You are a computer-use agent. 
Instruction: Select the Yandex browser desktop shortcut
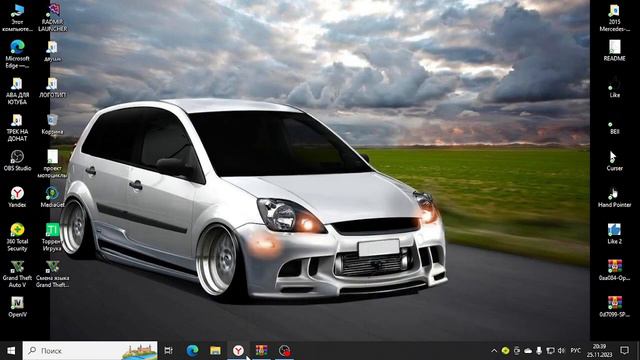(x=17, y=197)
